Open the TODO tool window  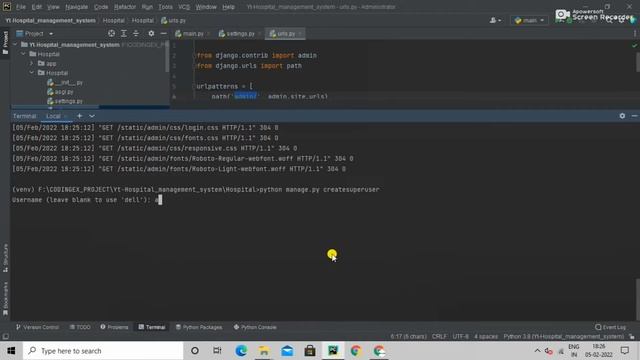80,327
